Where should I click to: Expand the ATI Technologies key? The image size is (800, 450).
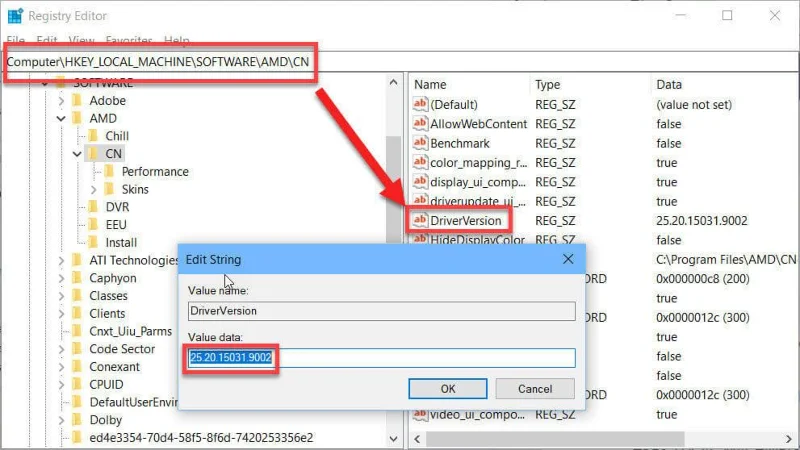coord(61,261)
